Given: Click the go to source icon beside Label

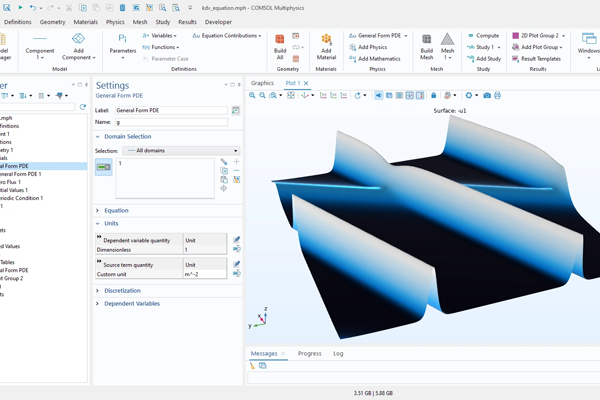Looking at the screenshot, I should tap(236, 110).
